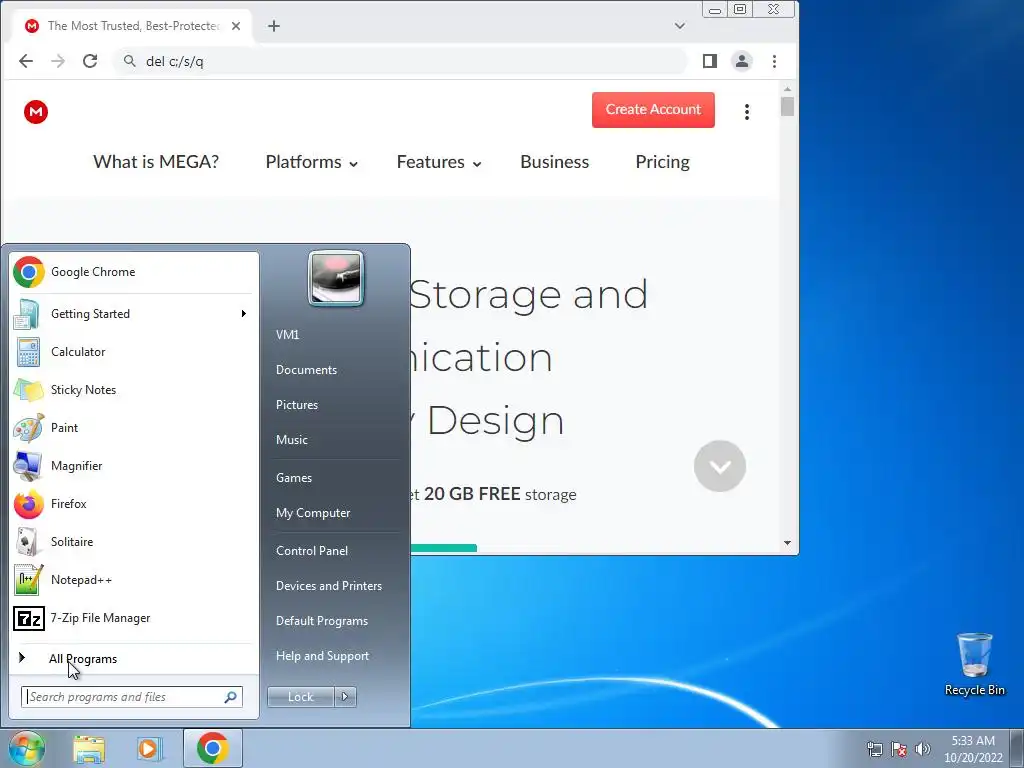Open Chrome tab search chevron
The width and height of the screenshot is (1024, 768).
pos(680,26)
